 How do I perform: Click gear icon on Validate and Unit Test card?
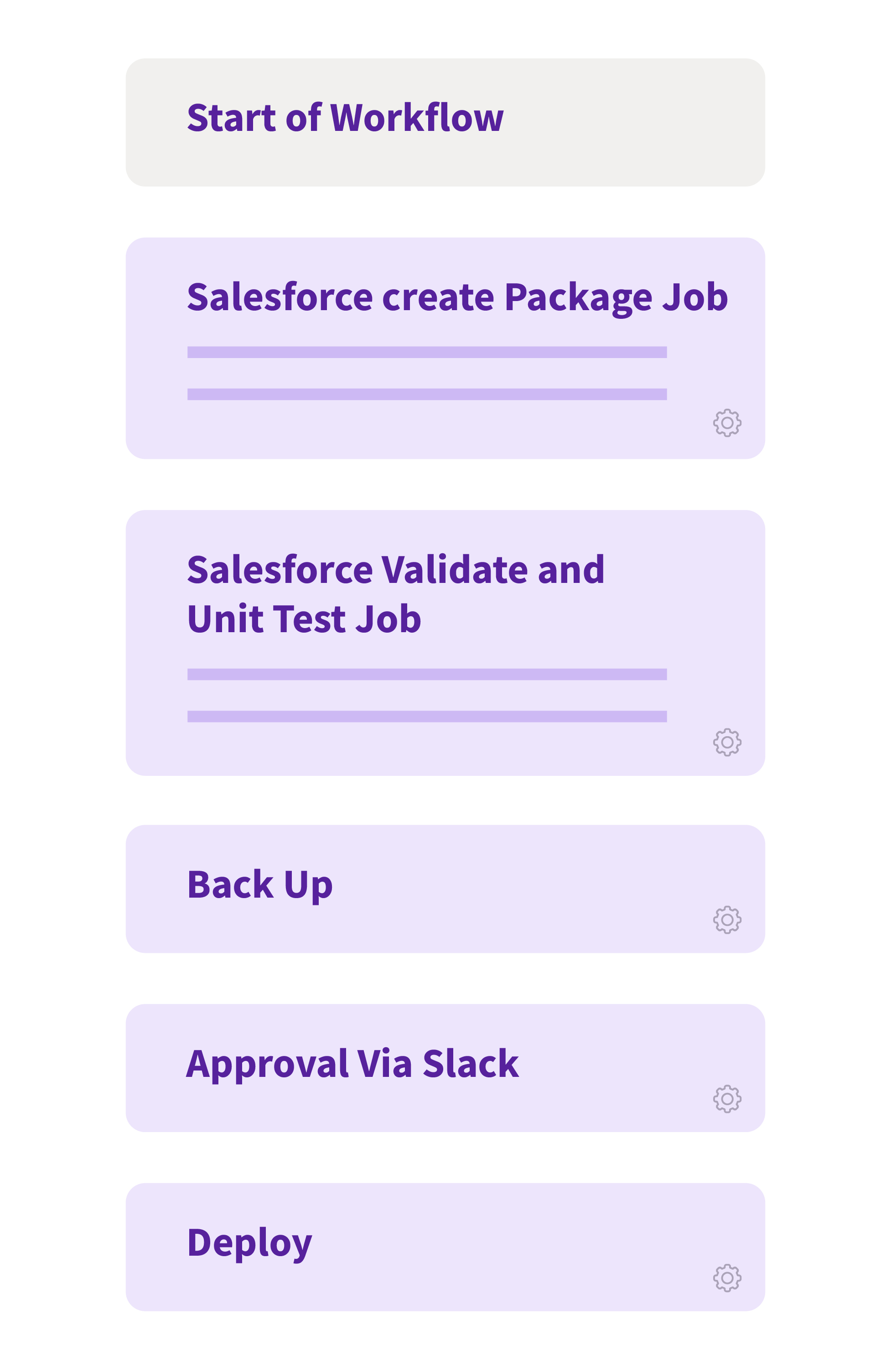pyautogui.click(x=727, y=742)
